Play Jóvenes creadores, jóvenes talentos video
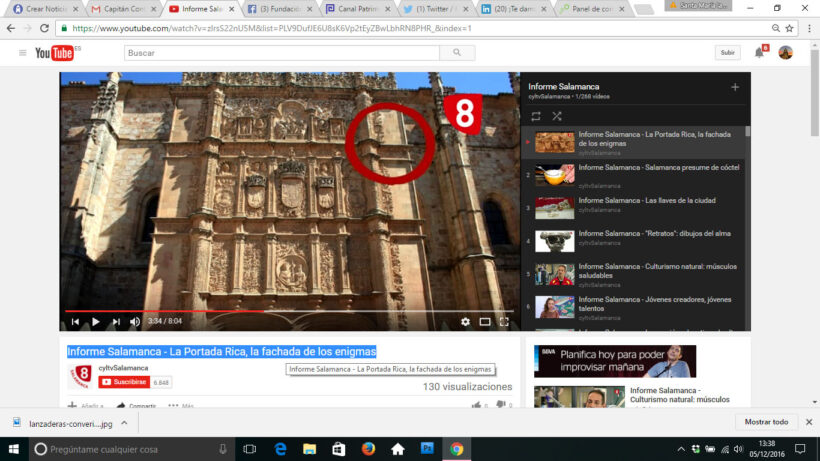 pyautogui.click(x=633, y=307)
